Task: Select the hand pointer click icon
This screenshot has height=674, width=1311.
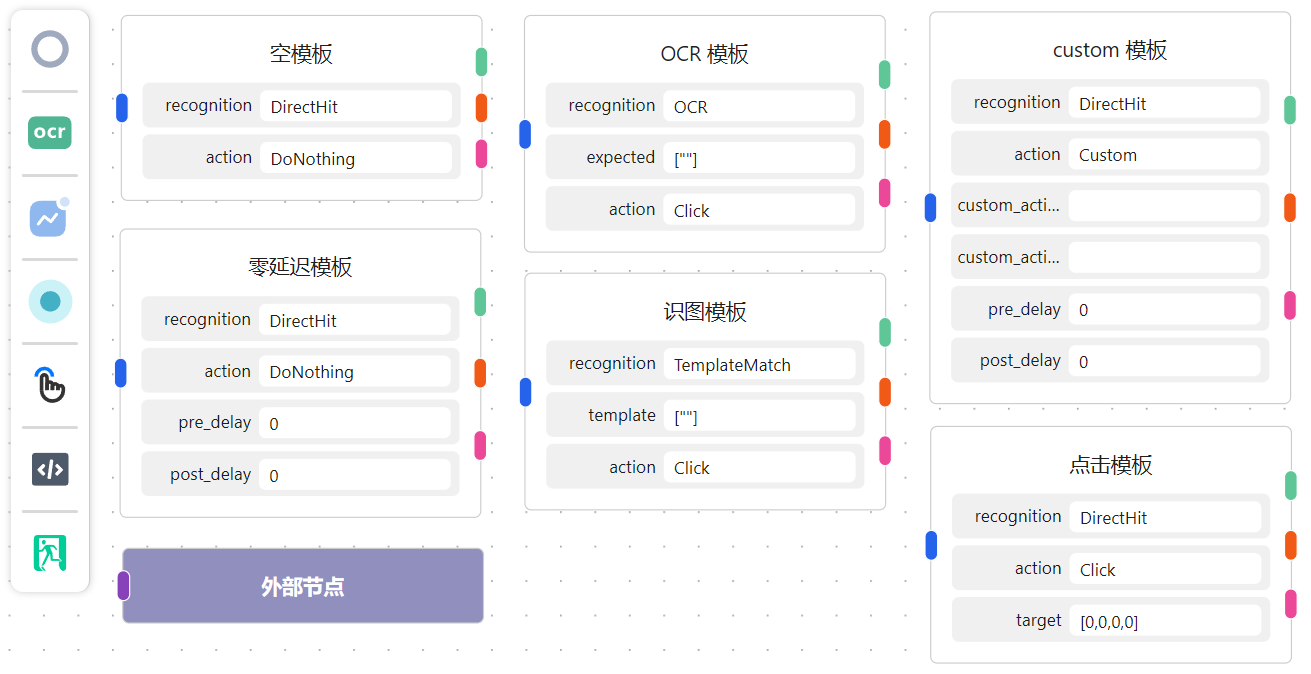Action: (x=50, y=385)
